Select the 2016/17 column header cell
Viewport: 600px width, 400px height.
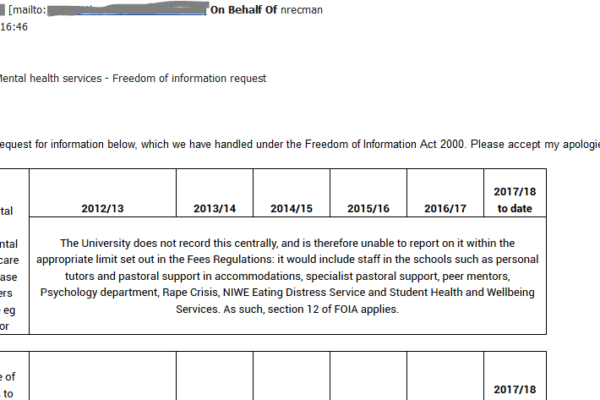[x=445, y=209]
